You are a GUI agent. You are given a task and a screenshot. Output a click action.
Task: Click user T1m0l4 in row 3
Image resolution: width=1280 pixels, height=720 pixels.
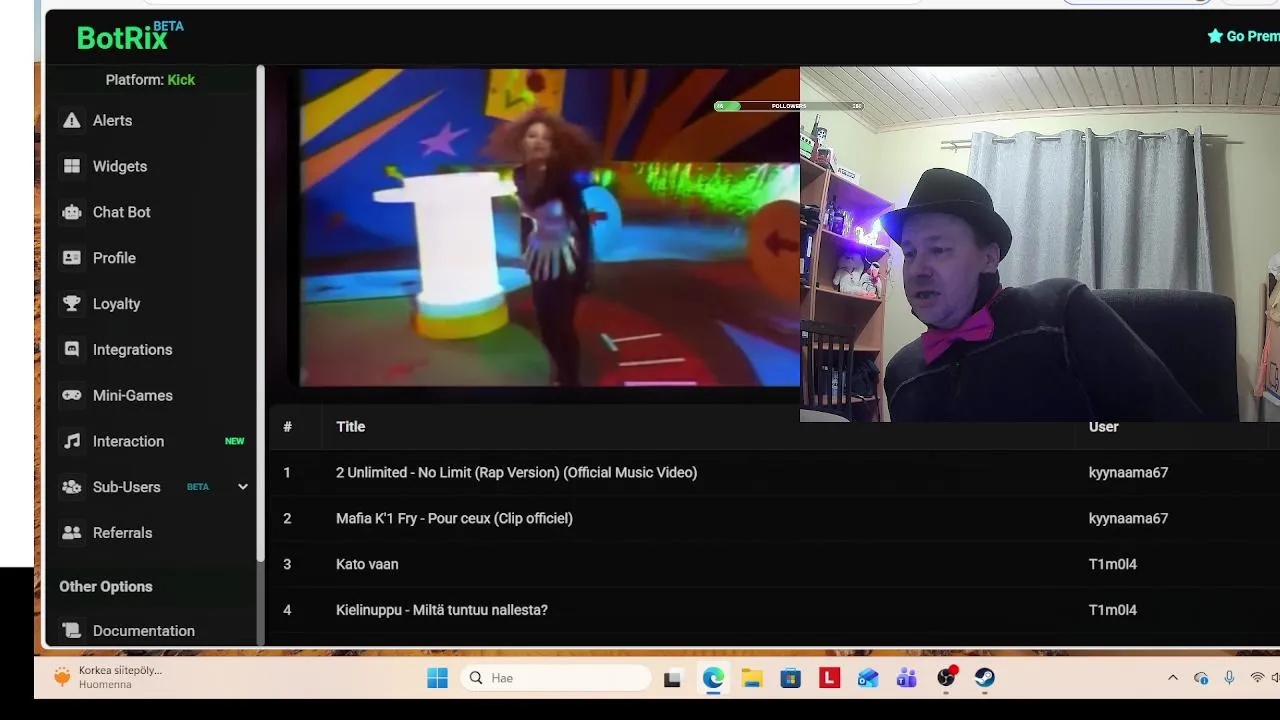(x=1112, y=564)
